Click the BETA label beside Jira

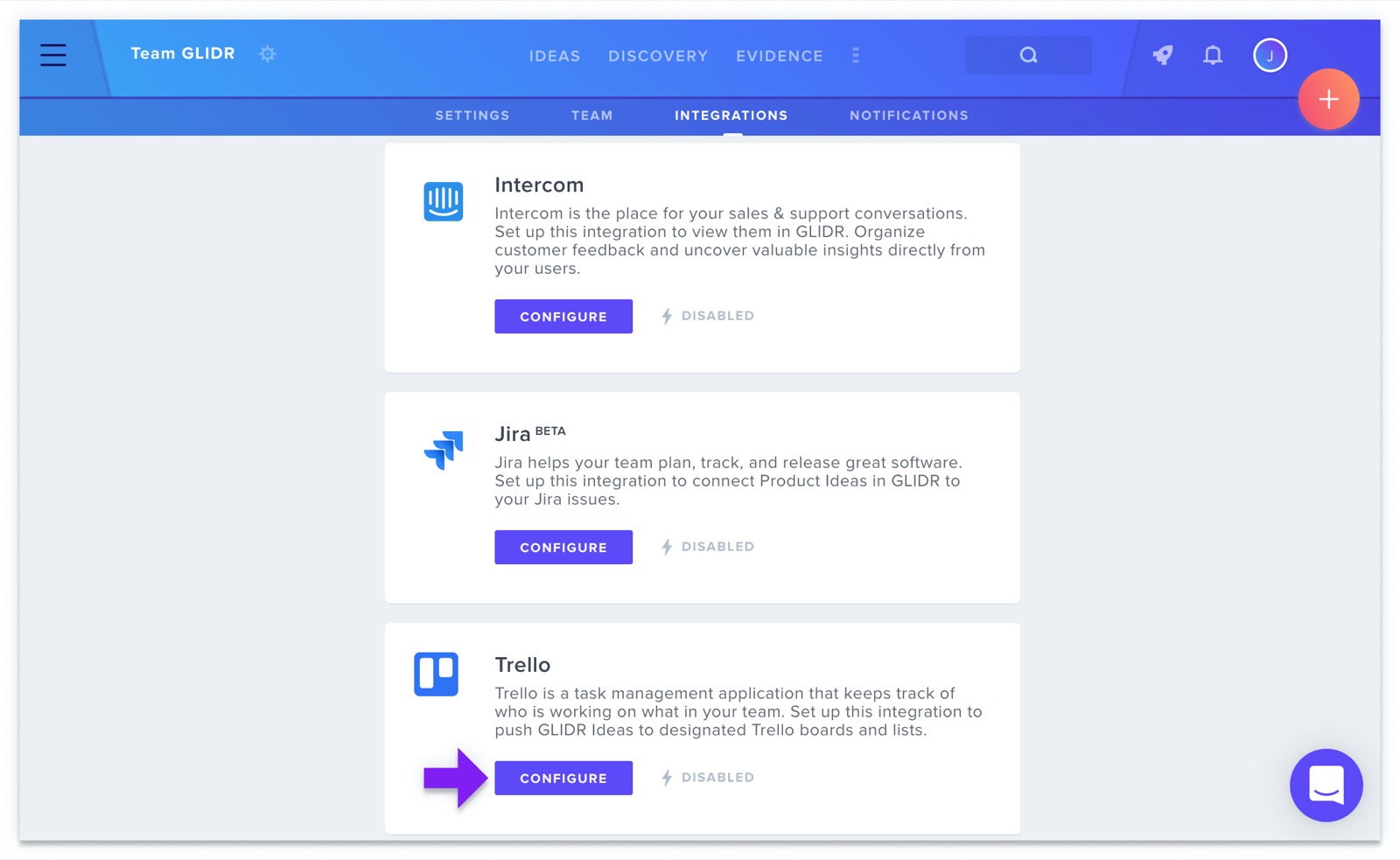(550, 430)
